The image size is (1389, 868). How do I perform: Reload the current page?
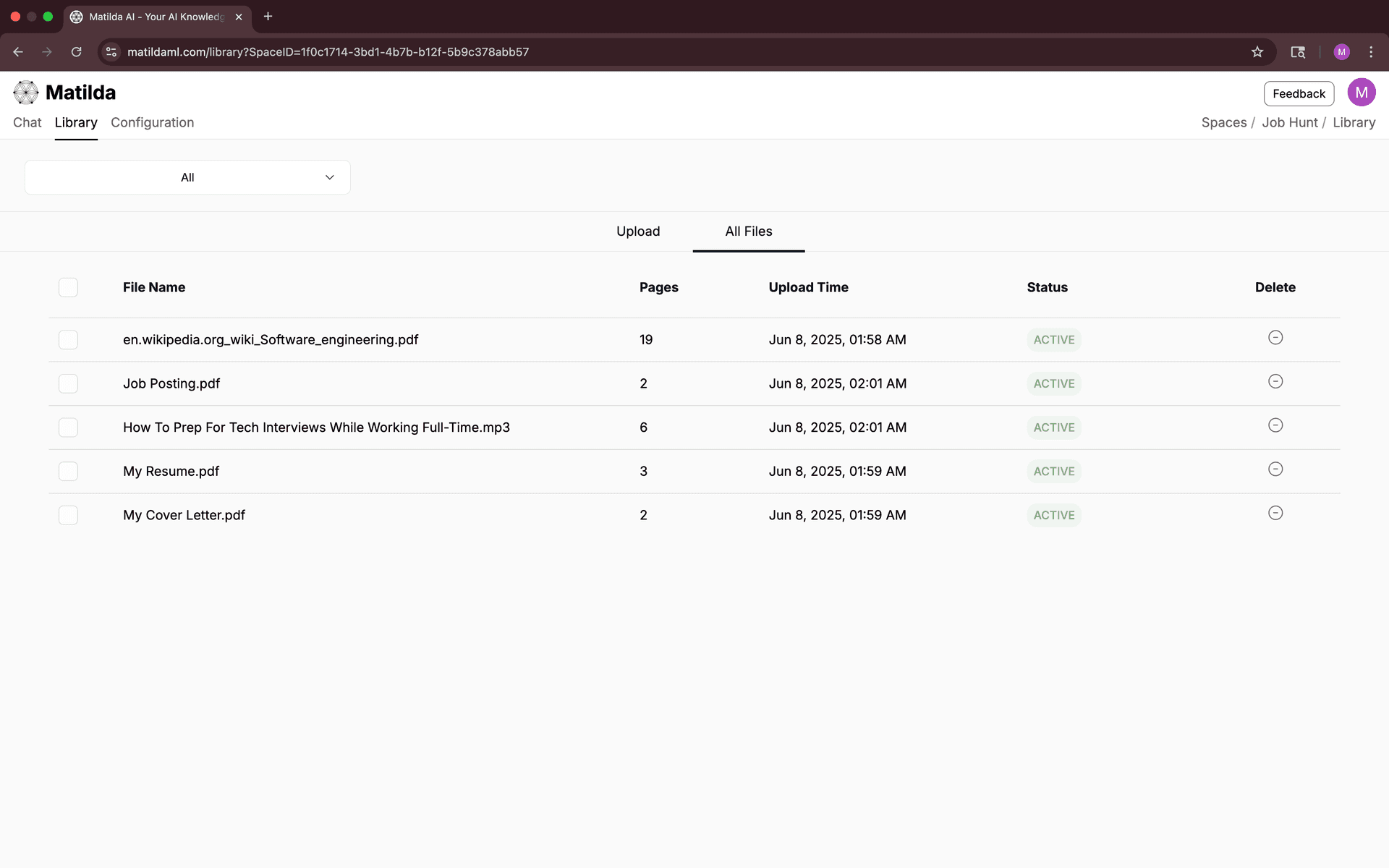tap(76, 51)
